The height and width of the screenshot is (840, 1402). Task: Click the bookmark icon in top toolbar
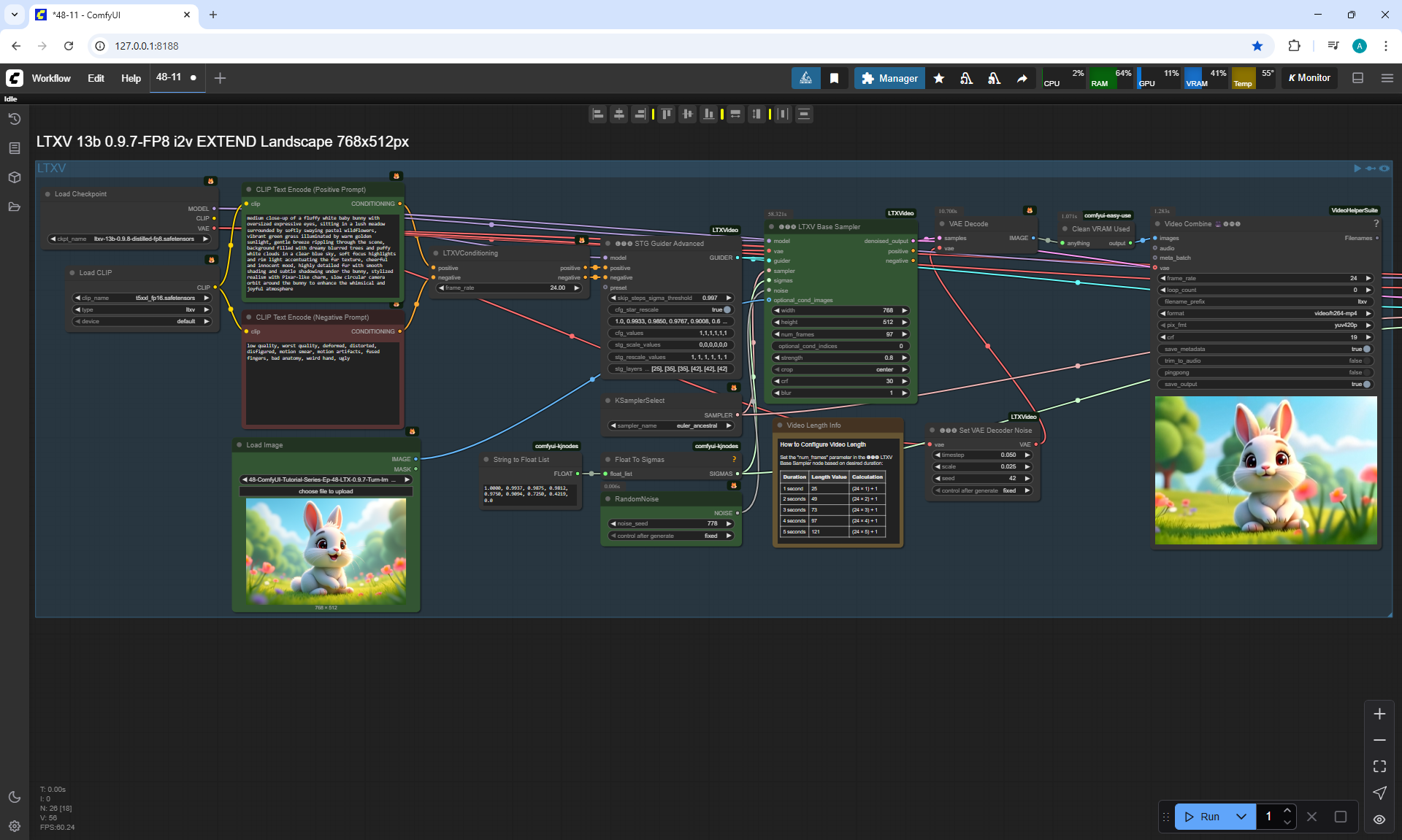834,78
